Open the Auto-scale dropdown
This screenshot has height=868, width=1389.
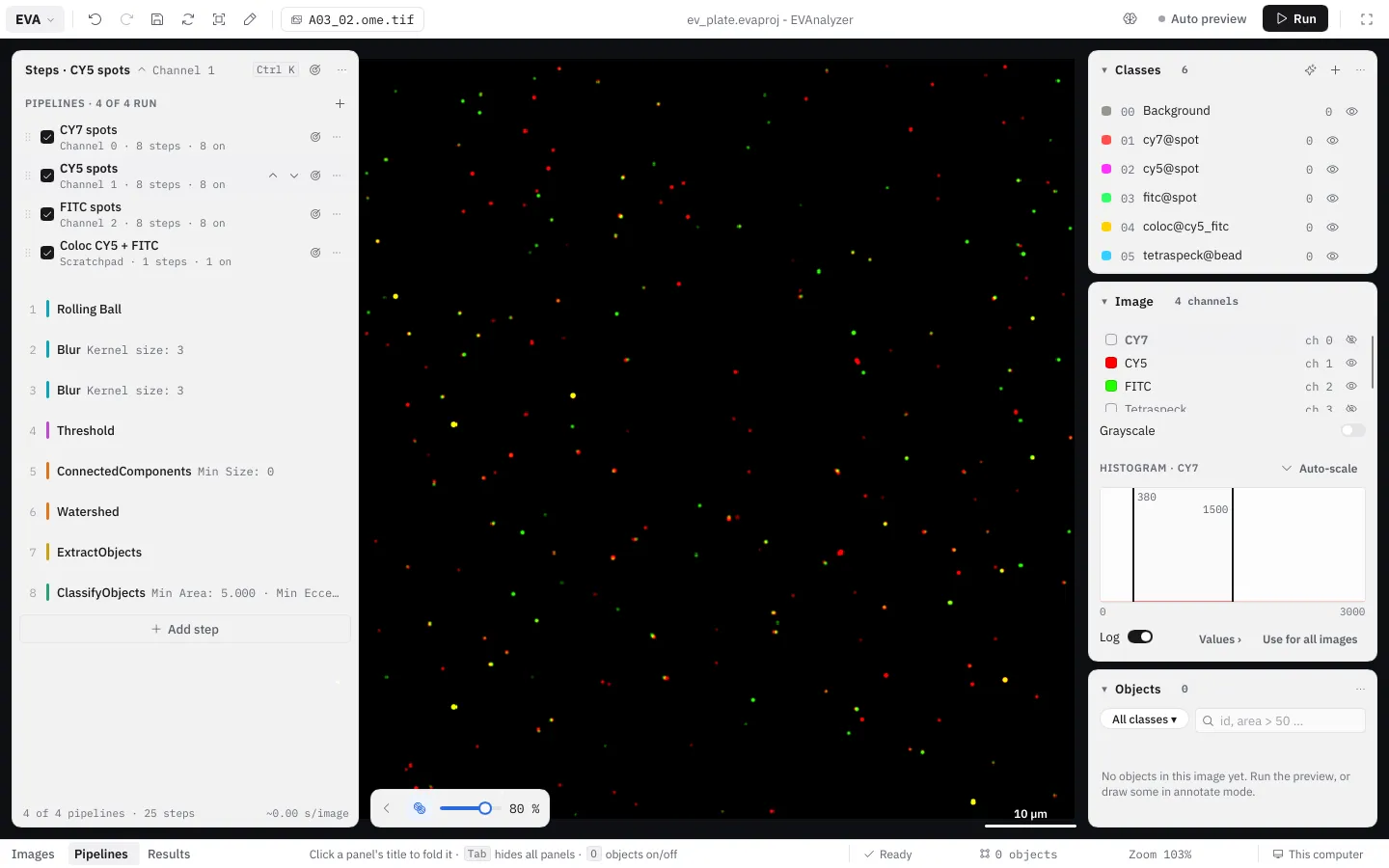[x=1319, y=469]
